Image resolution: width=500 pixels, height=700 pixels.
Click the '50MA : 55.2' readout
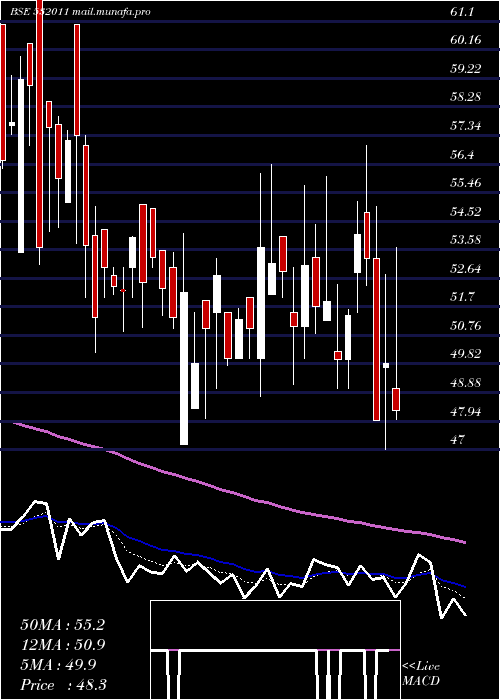pos(62,625)
